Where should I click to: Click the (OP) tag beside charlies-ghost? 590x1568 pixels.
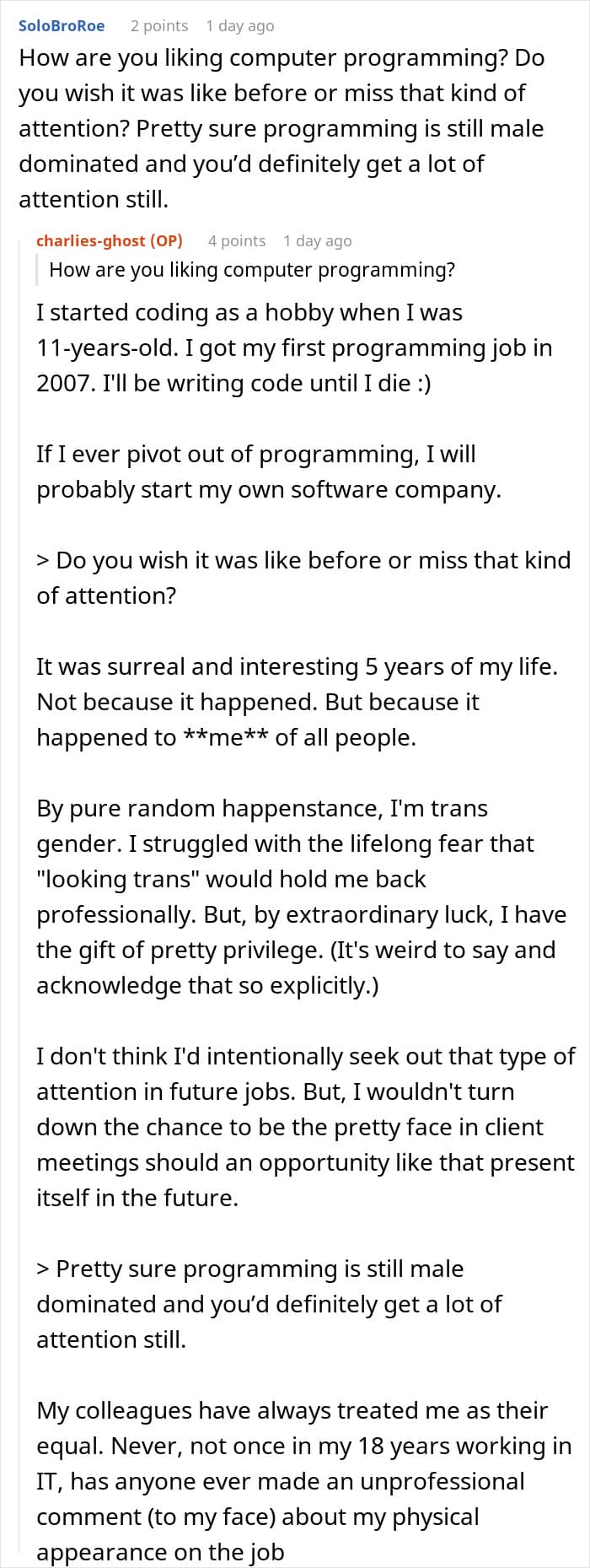(x=166, y=240)
